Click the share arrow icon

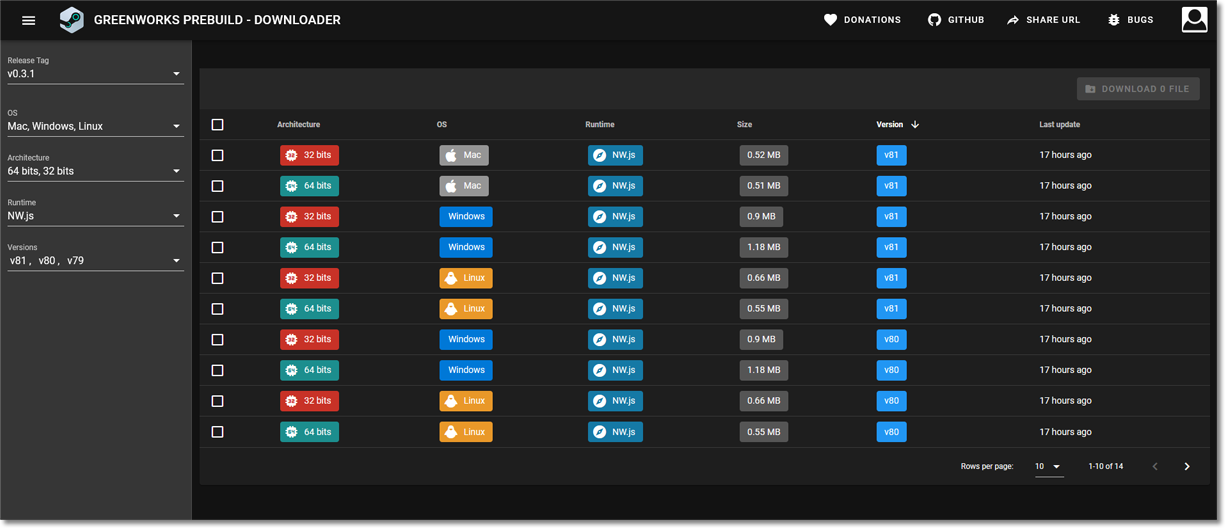(x=1013, y=20)
